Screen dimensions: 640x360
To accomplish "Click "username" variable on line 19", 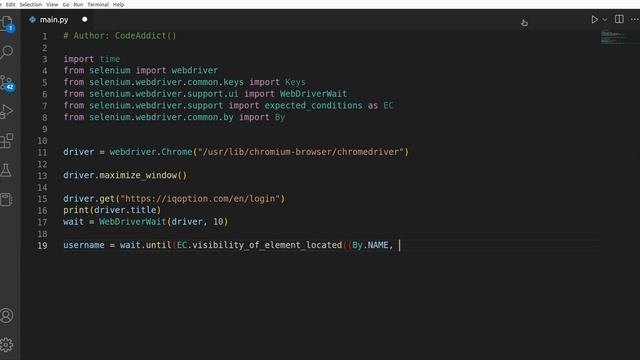I will click(84, 245).
